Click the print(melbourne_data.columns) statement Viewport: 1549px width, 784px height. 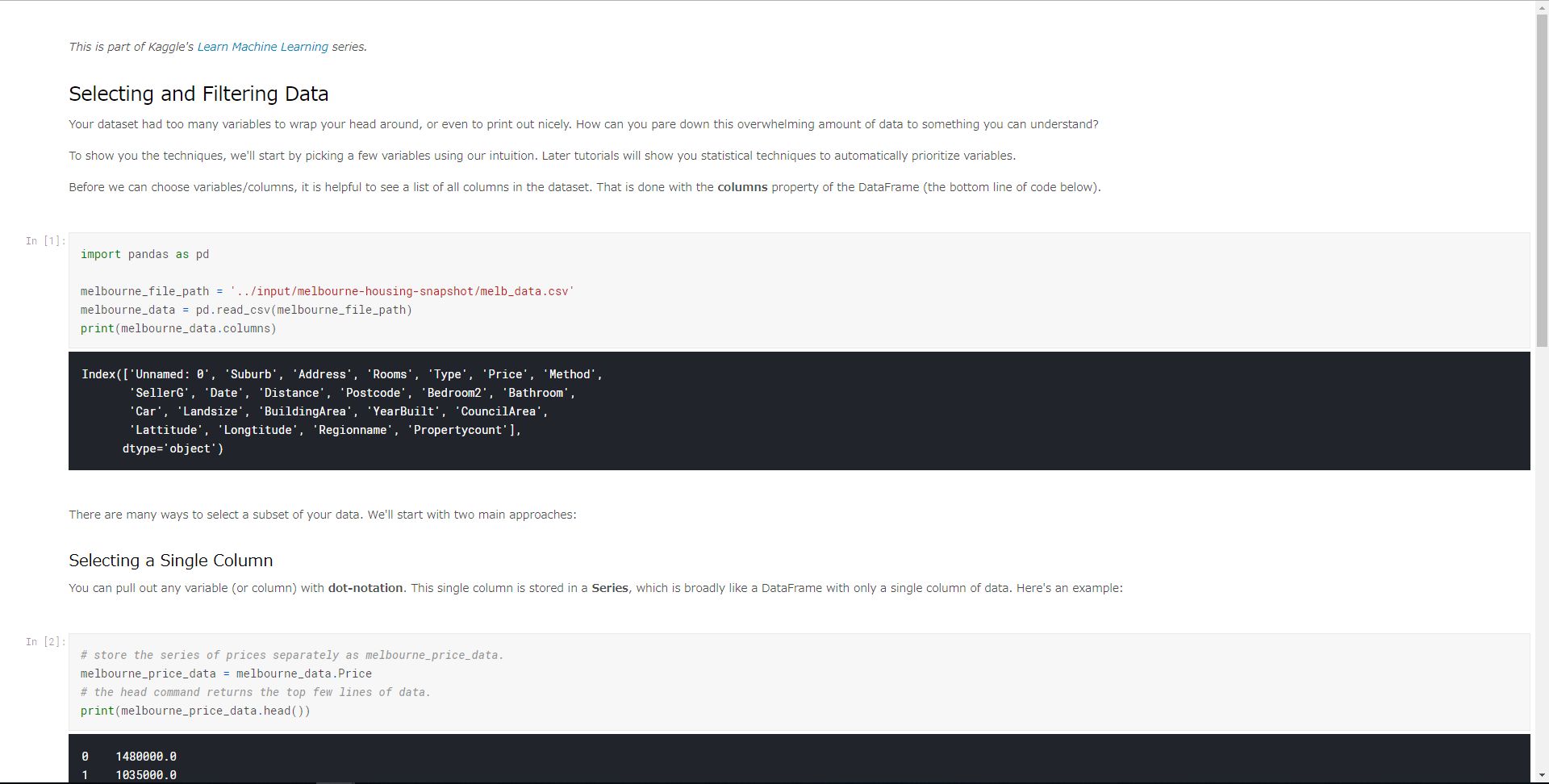[177, 328]
